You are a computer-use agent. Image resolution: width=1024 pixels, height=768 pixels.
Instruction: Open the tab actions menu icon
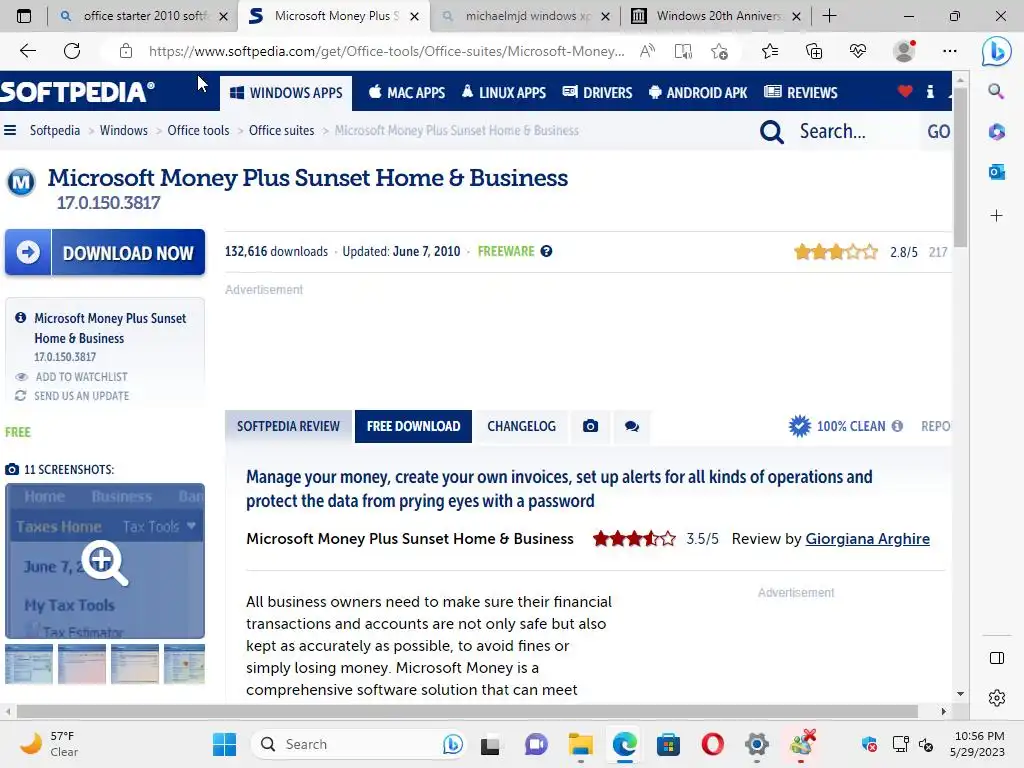24,16
